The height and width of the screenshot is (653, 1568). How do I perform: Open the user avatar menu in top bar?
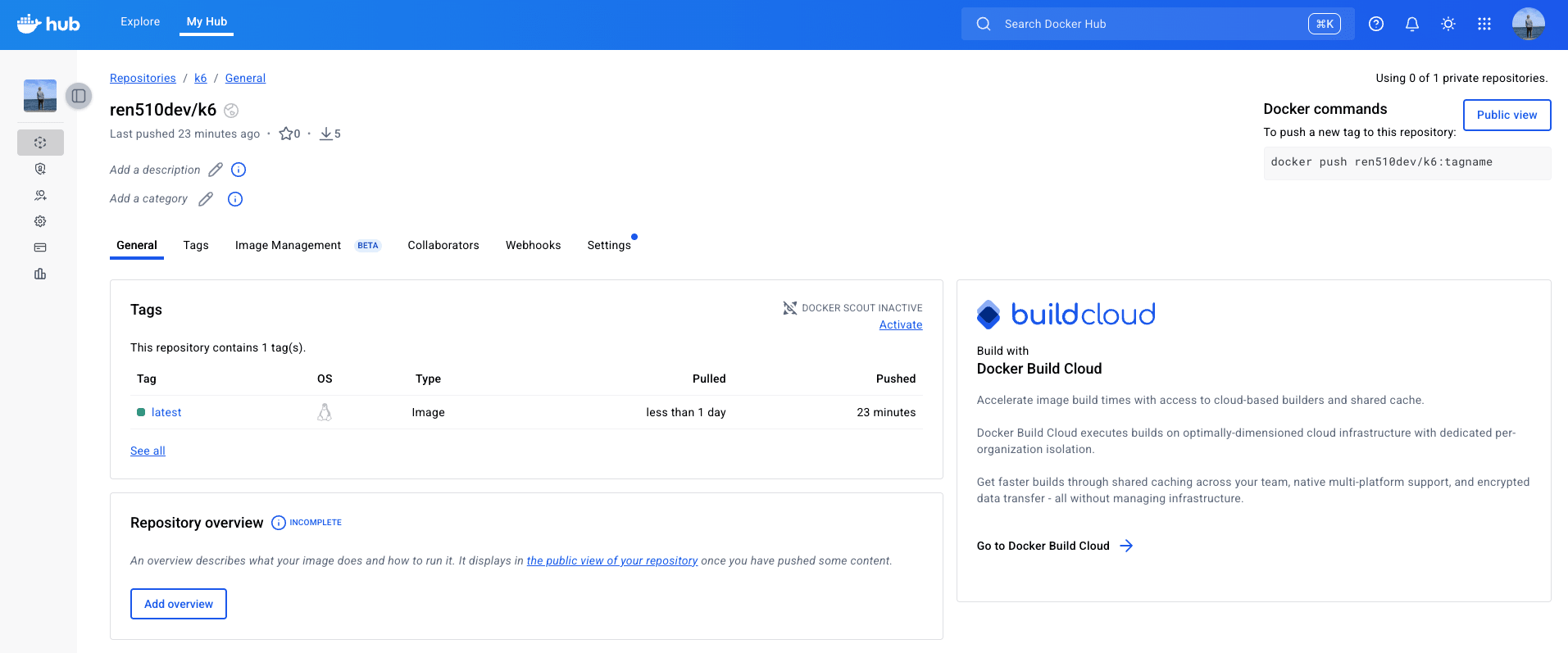[1529, 24]
